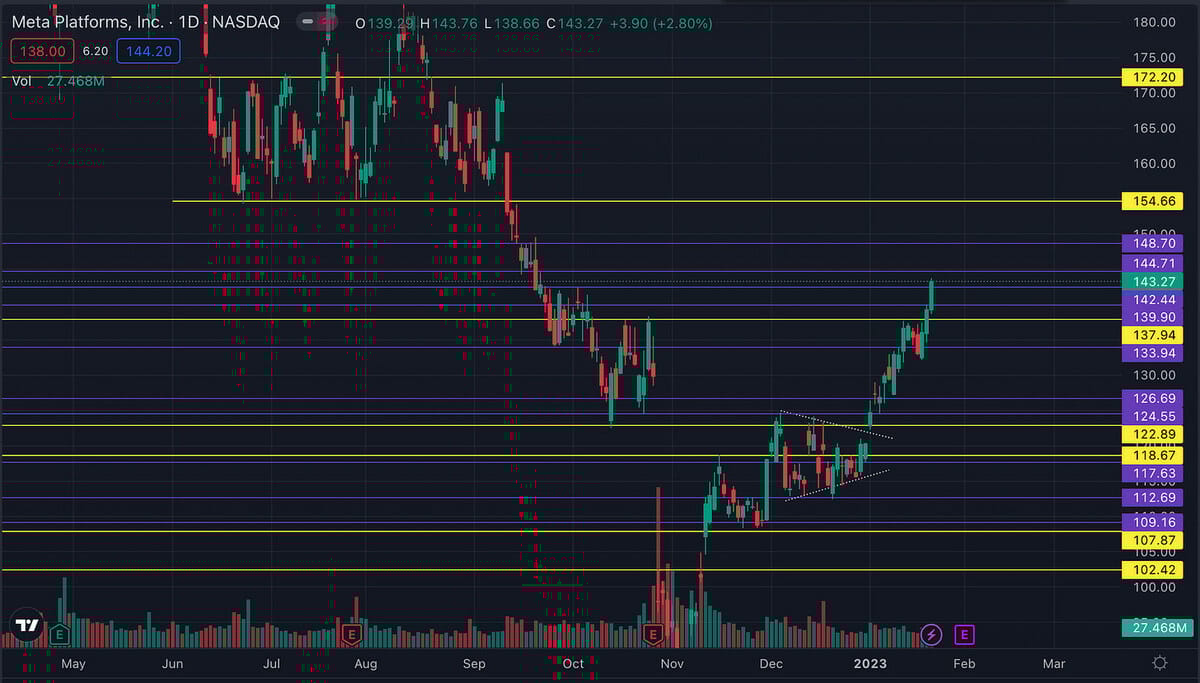
Task: Open the purple upcoming earnings E marker
Action: [964, 634]
